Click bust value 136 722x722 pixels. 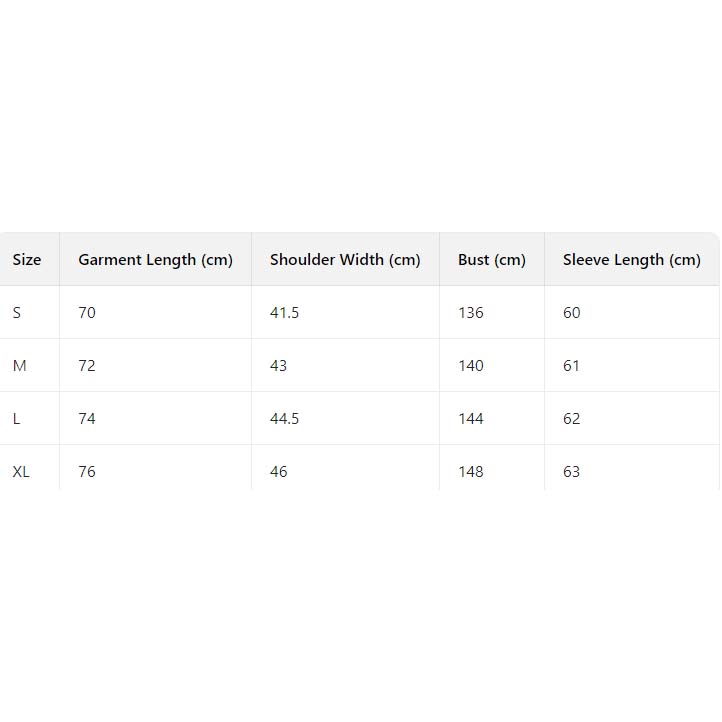click(x=470, y=313)
